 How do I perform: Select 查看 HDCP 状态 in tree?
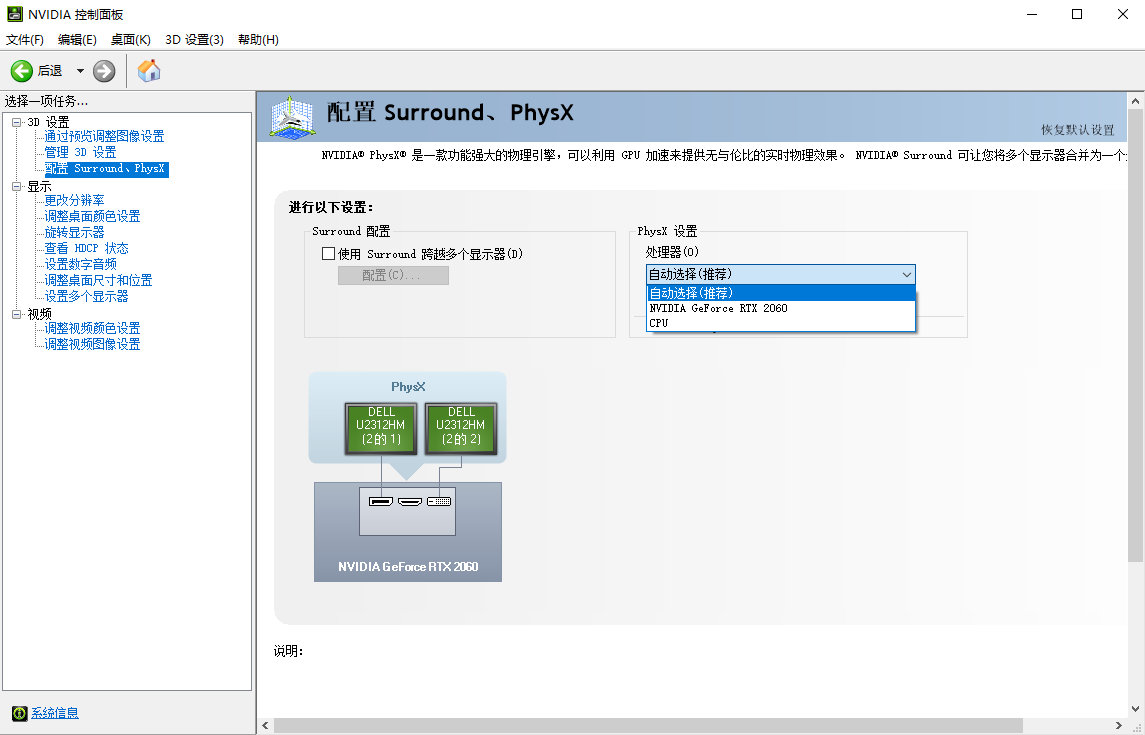tap(86, 248)
